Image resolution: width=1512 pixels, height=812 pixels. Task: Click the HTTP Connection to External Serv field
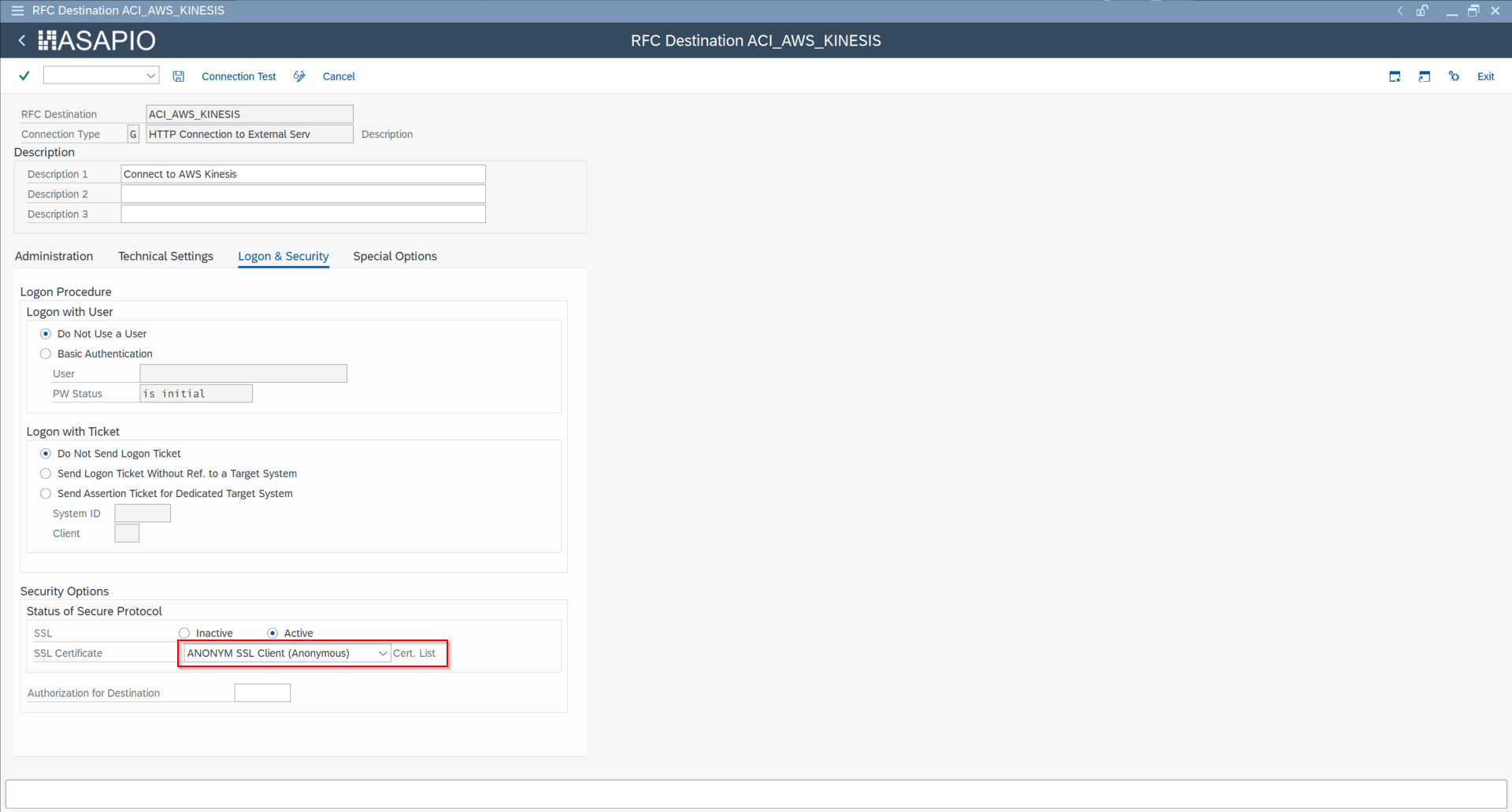click(250, 134)
